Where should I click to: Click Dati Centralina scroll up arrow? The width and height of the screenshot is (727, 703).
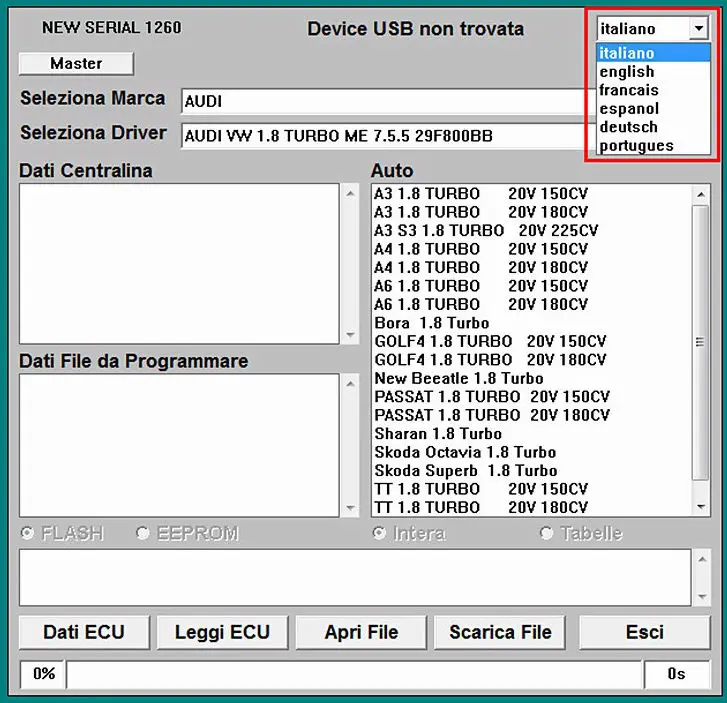pyautogui.click(x=350, y=193)
